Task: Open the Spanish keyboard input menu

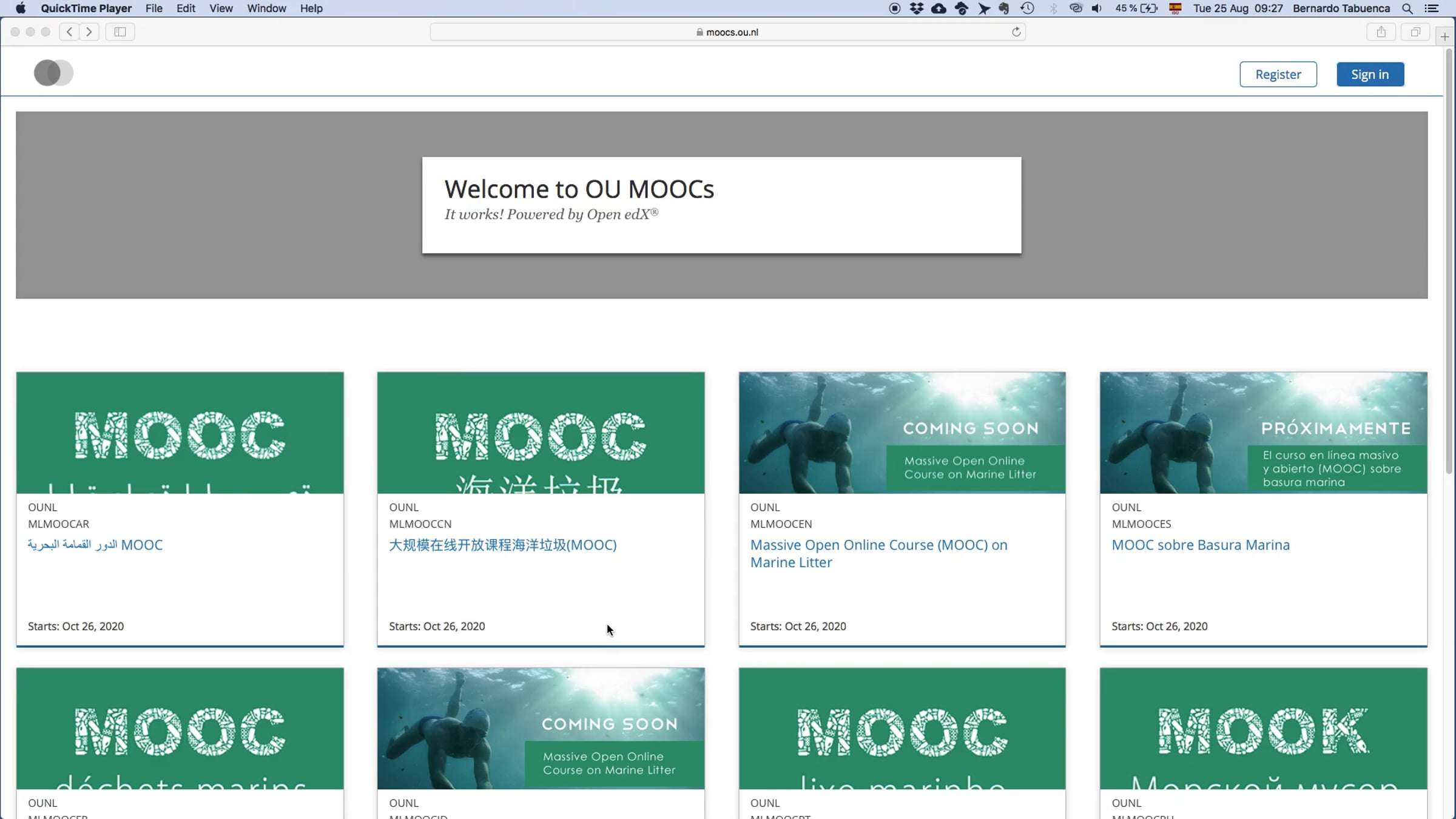Action: pyautogui.click(x=1175, y=8)
